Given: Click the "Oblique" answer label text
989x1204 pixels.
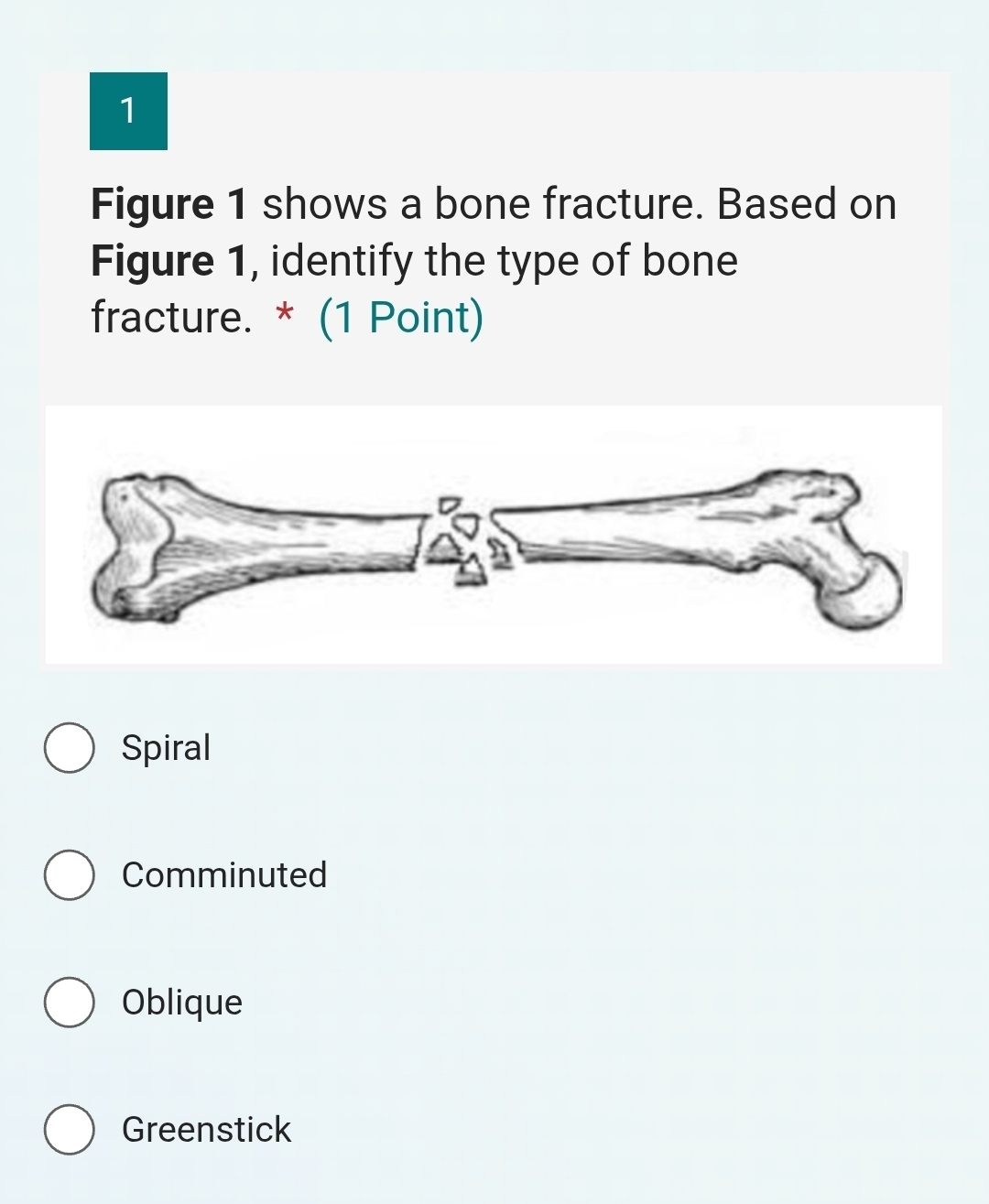Looking at the screenshot, I should click(x=182, y=1003).
